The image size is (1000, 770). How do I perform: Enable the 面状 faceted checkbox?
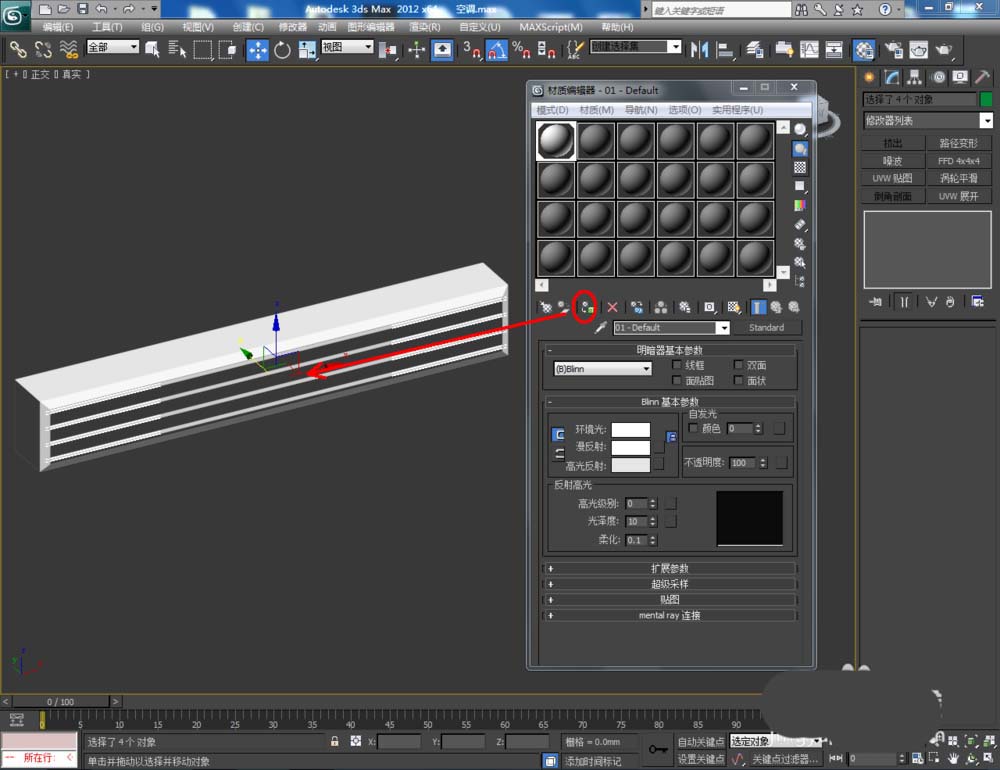click(x=738, y=380)
